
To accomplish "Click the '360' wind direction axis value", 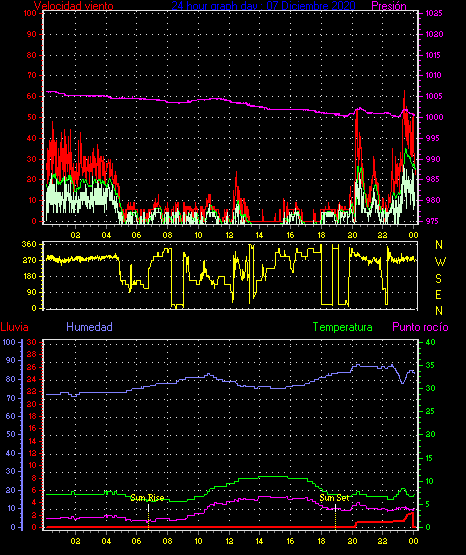I will 29,244.
